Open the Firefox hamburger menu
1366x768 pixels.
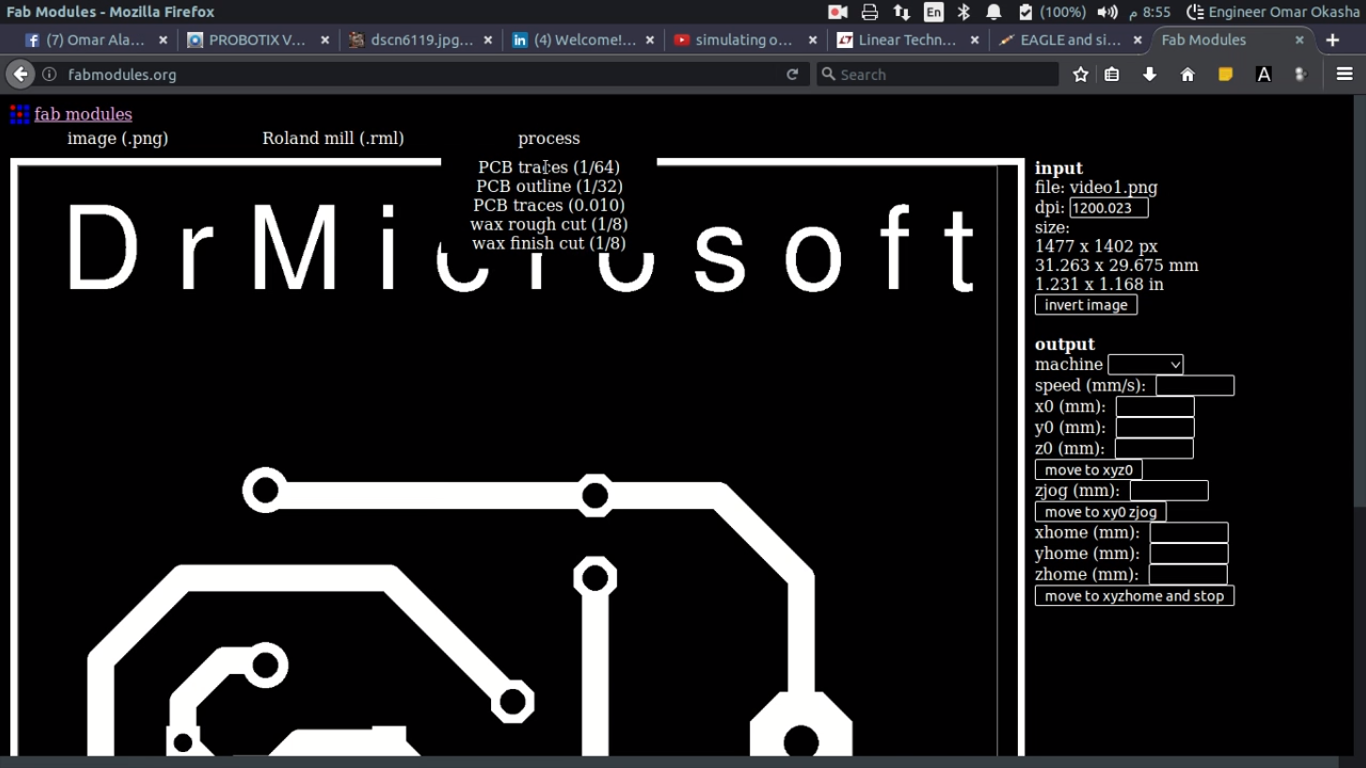click(1344, 74)
